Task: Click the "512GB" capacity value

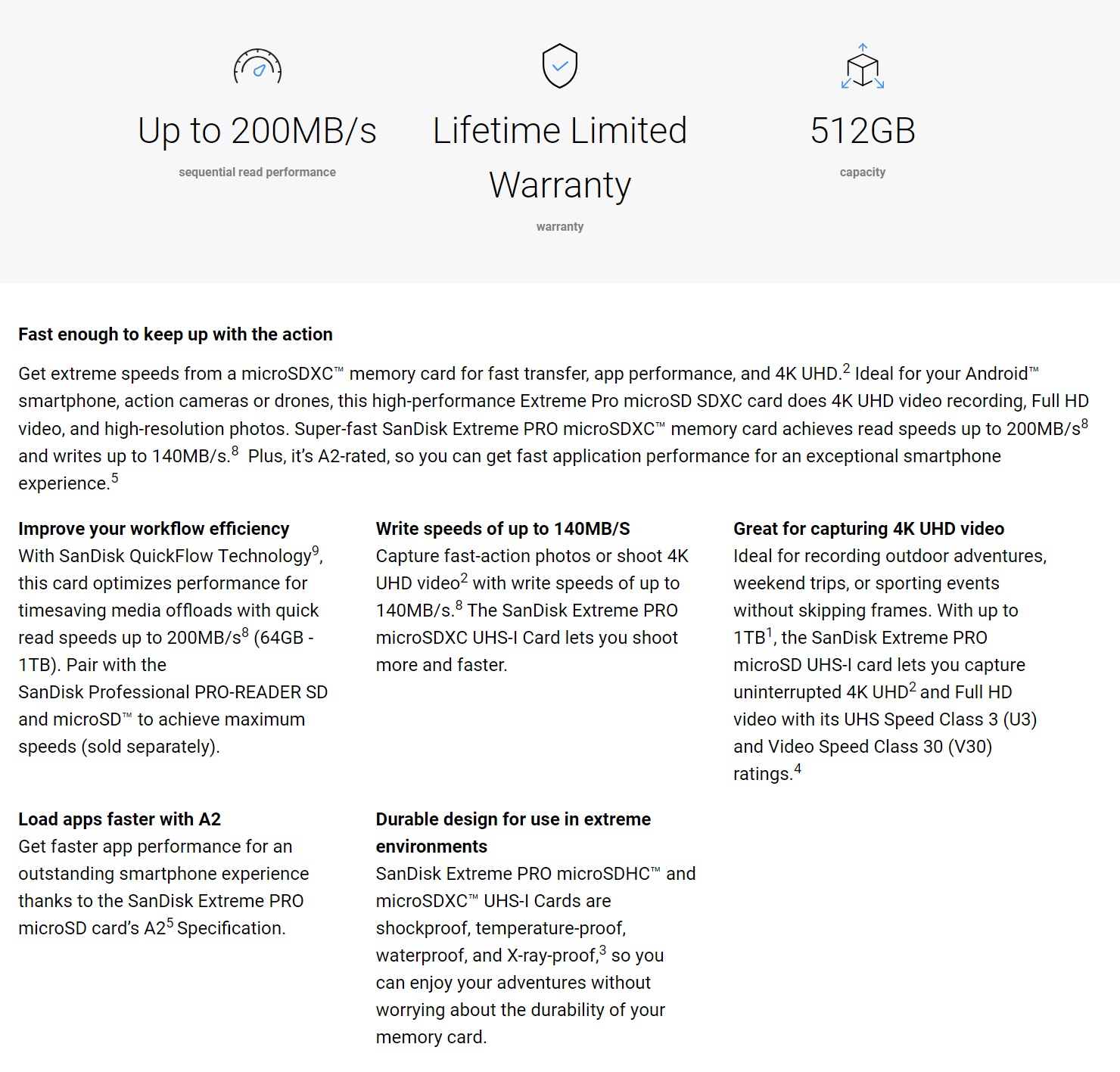Action: pos(863,131)
